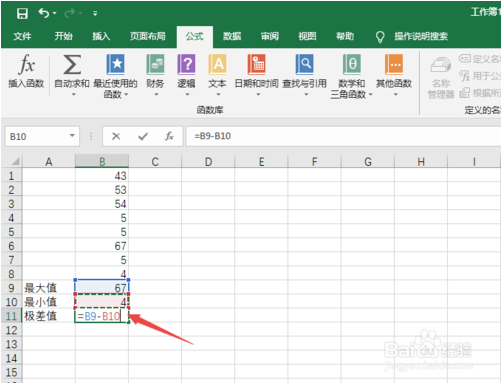Screen dimensions: 504x385
Task: Select row 1 header
Action: tap(11, 176)
